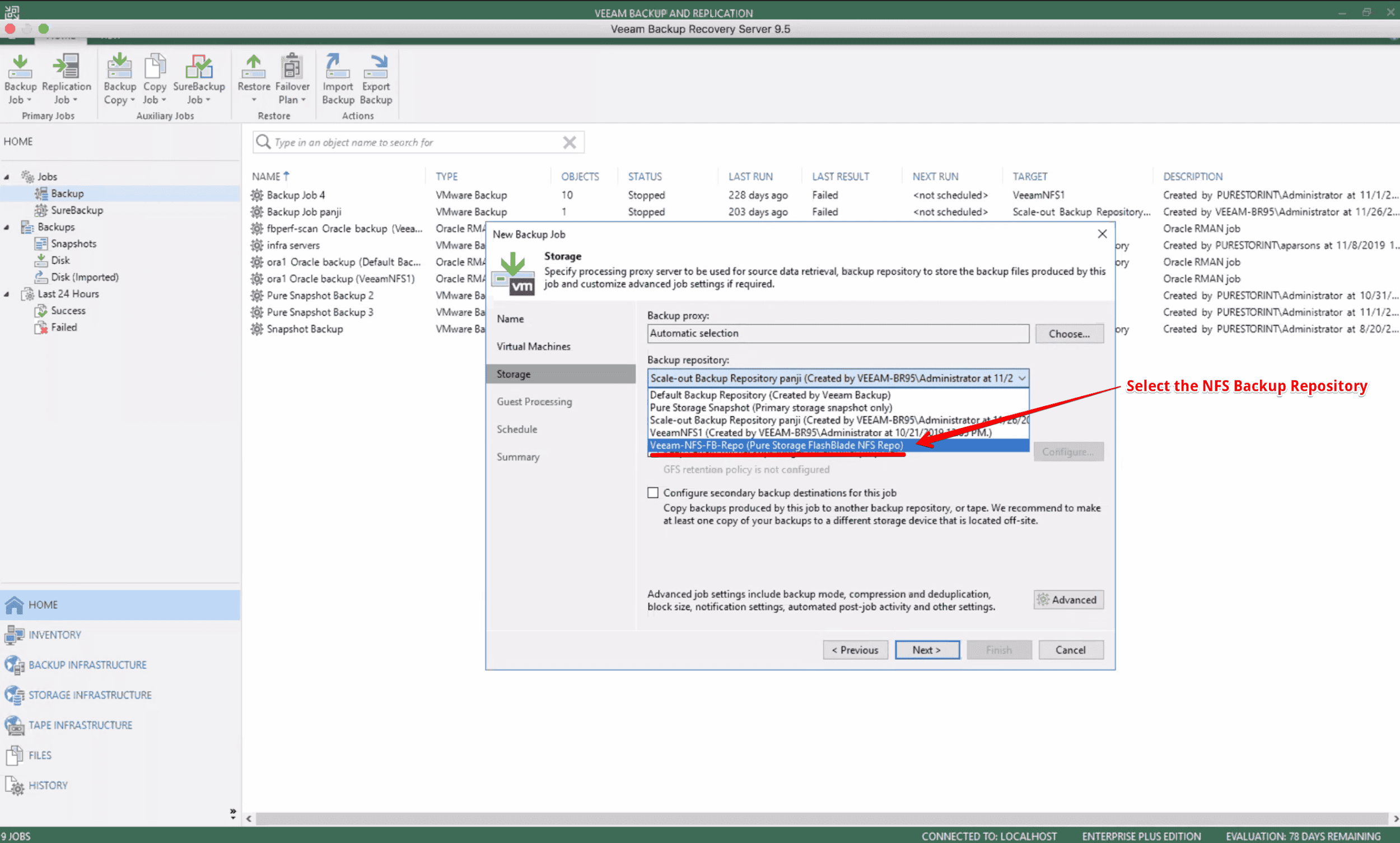Open the Restore ribbon icon

[253, 67]
